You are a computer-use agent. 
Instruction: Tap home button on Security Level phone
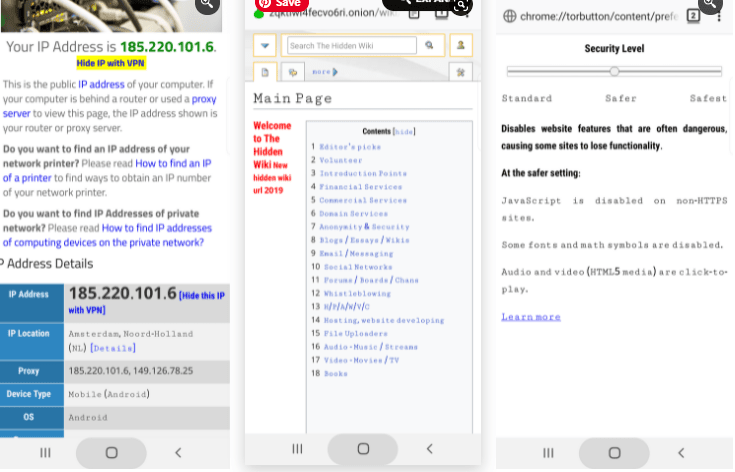pos(614,453)
